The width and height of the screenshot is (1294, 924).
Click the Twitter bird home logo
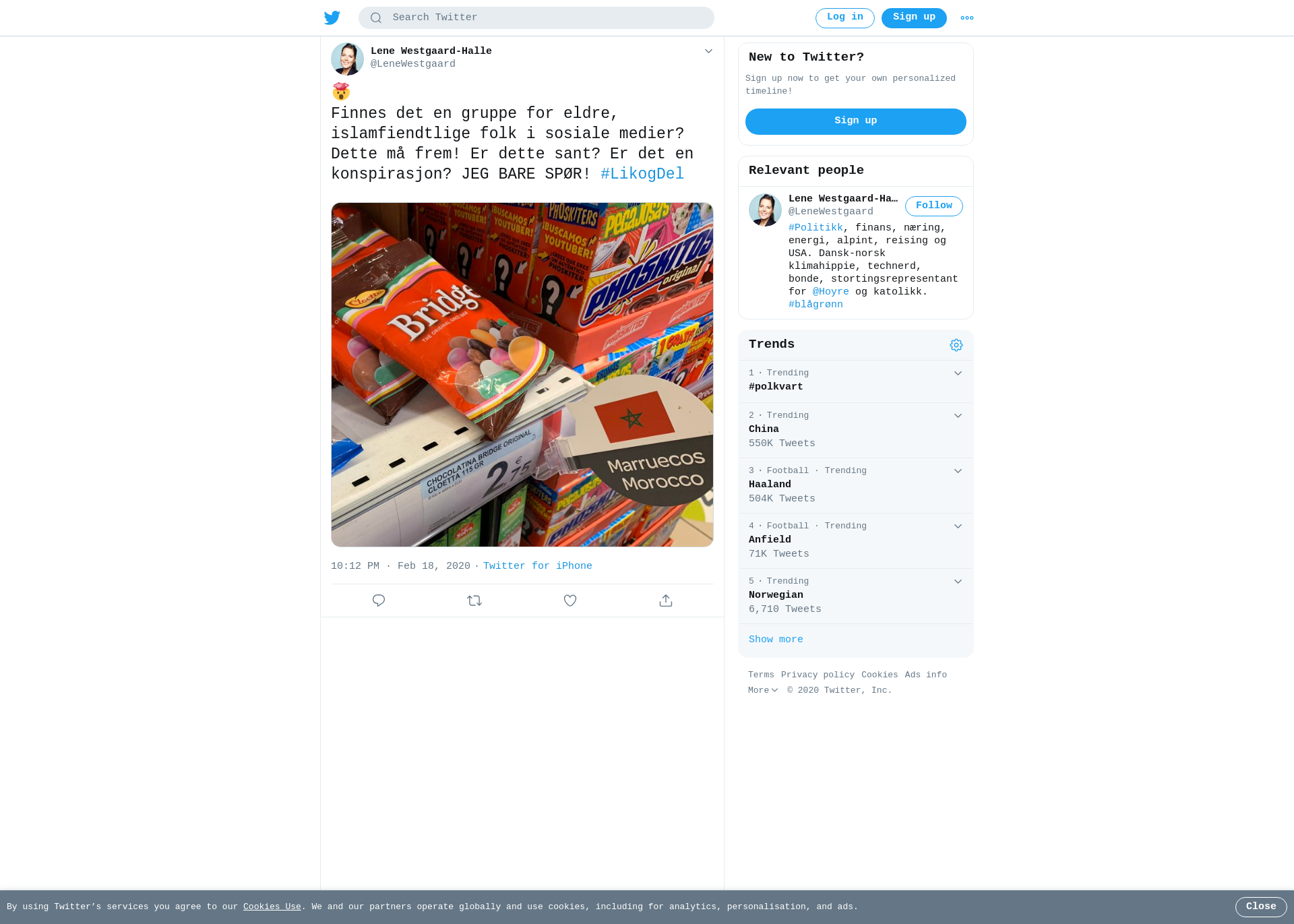[332, 18]
